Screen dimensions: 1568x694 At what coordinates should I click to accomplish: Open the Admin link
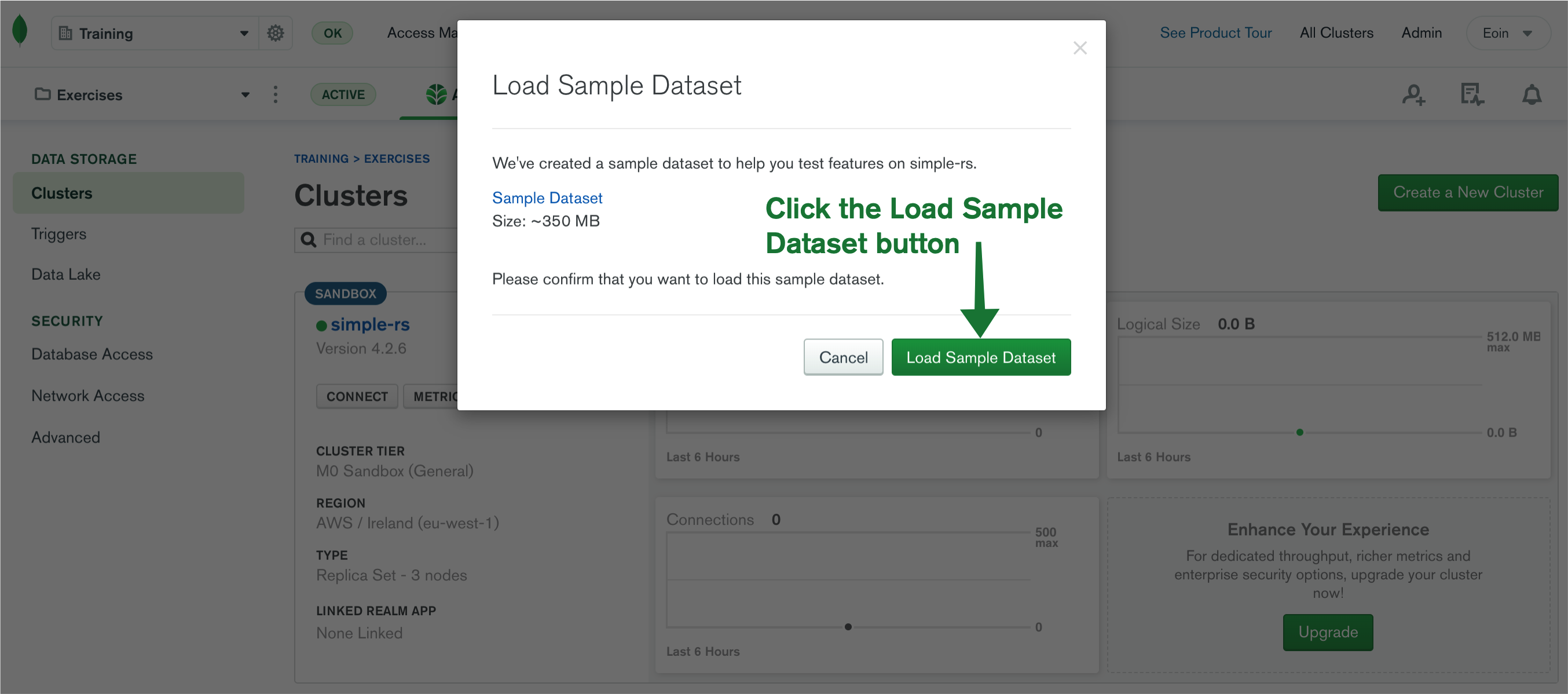1422,33
